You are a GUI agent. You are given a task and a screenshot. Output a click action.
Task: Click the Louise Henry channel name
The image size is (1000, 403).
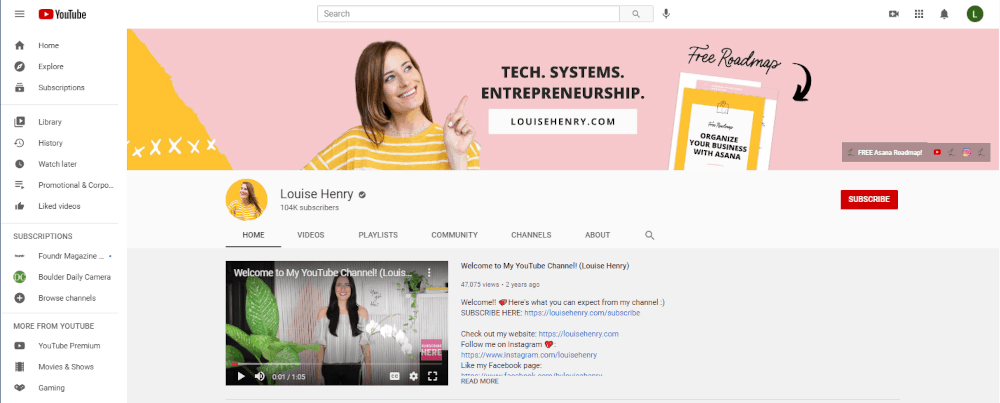point(317,194)
